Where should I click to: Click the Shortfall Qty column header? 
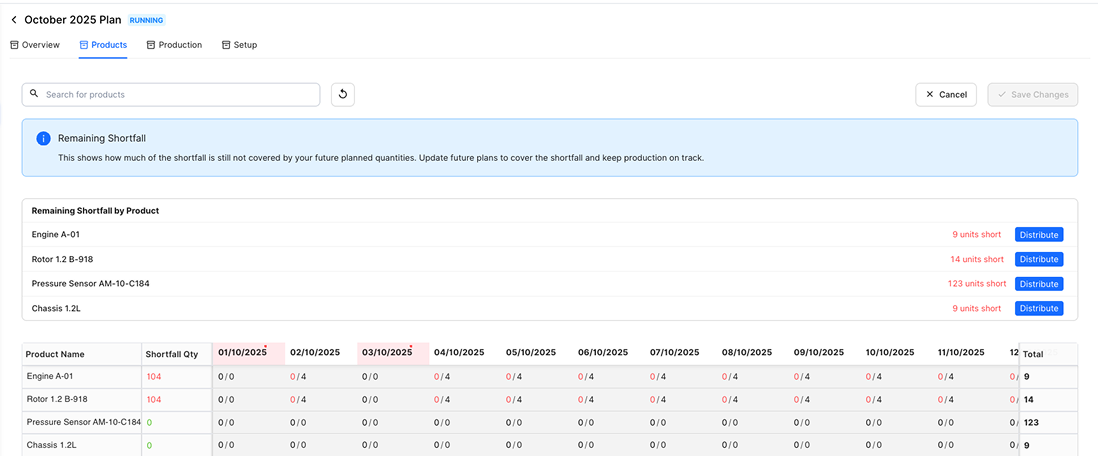[x=172, y=354]
